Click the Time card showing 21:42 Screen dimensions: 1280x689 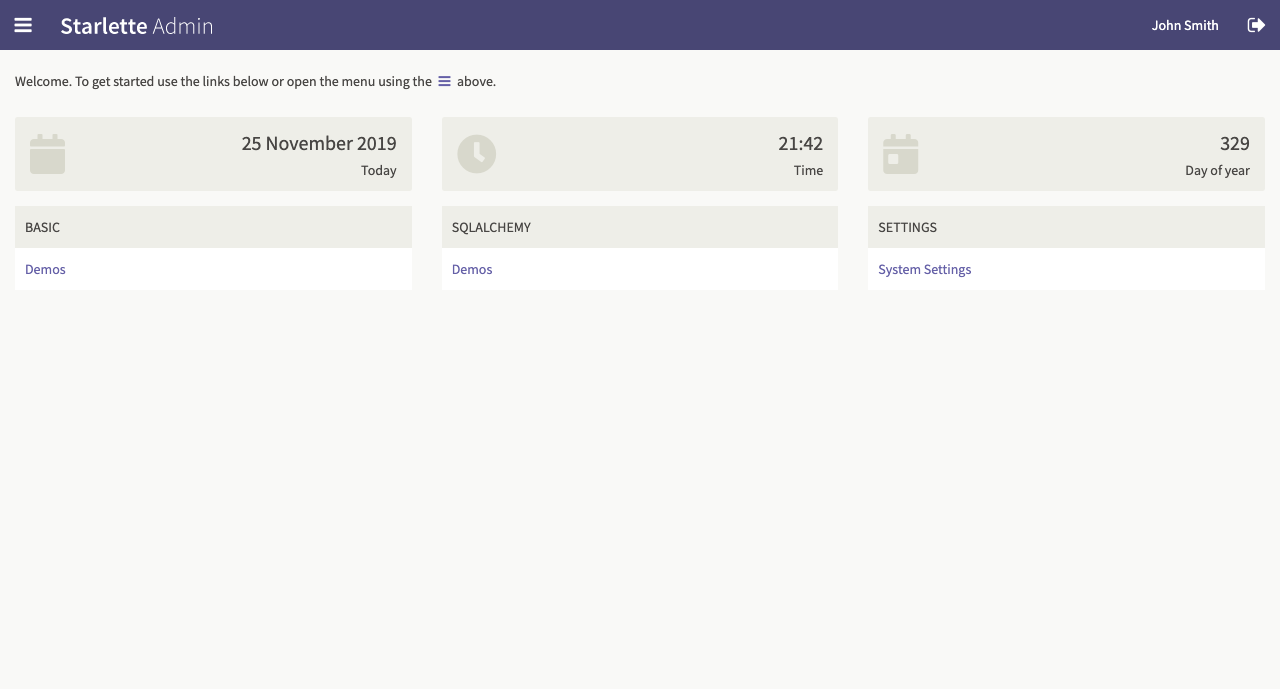[640, 154]
